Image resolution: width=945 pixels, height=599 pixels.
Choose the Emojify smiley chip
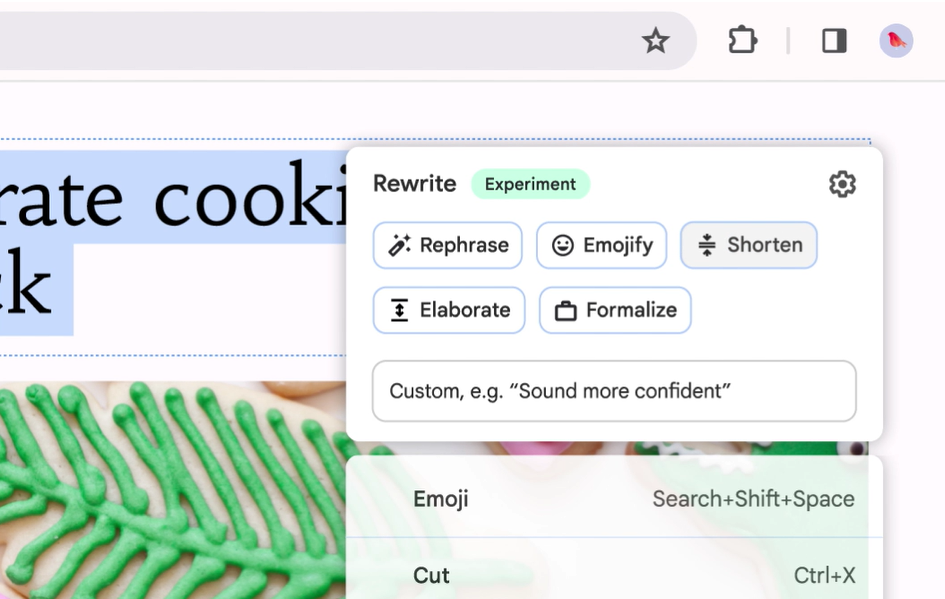601,245
